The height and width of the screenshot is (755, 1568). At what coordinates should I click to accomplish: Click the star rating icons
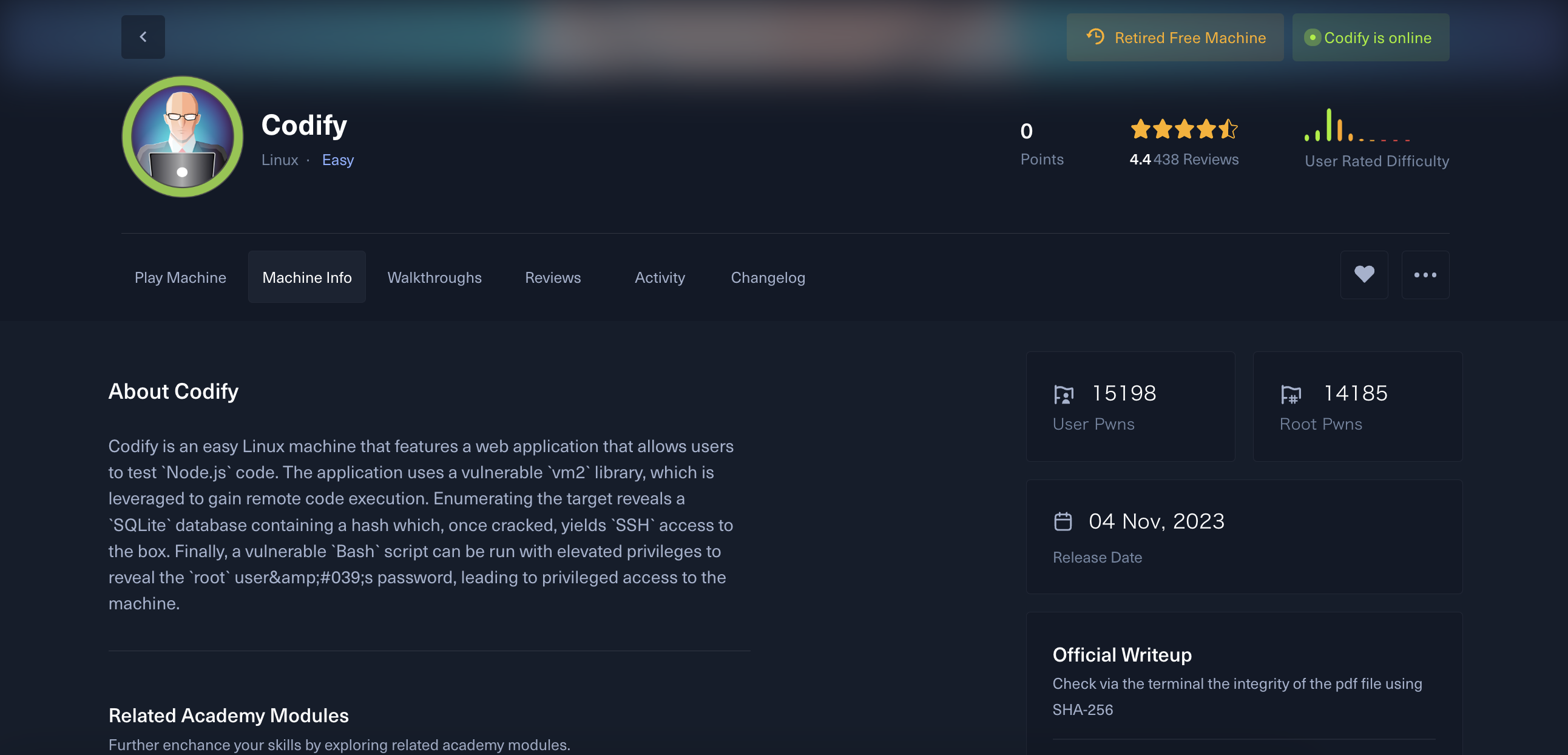coord(1183,129)
